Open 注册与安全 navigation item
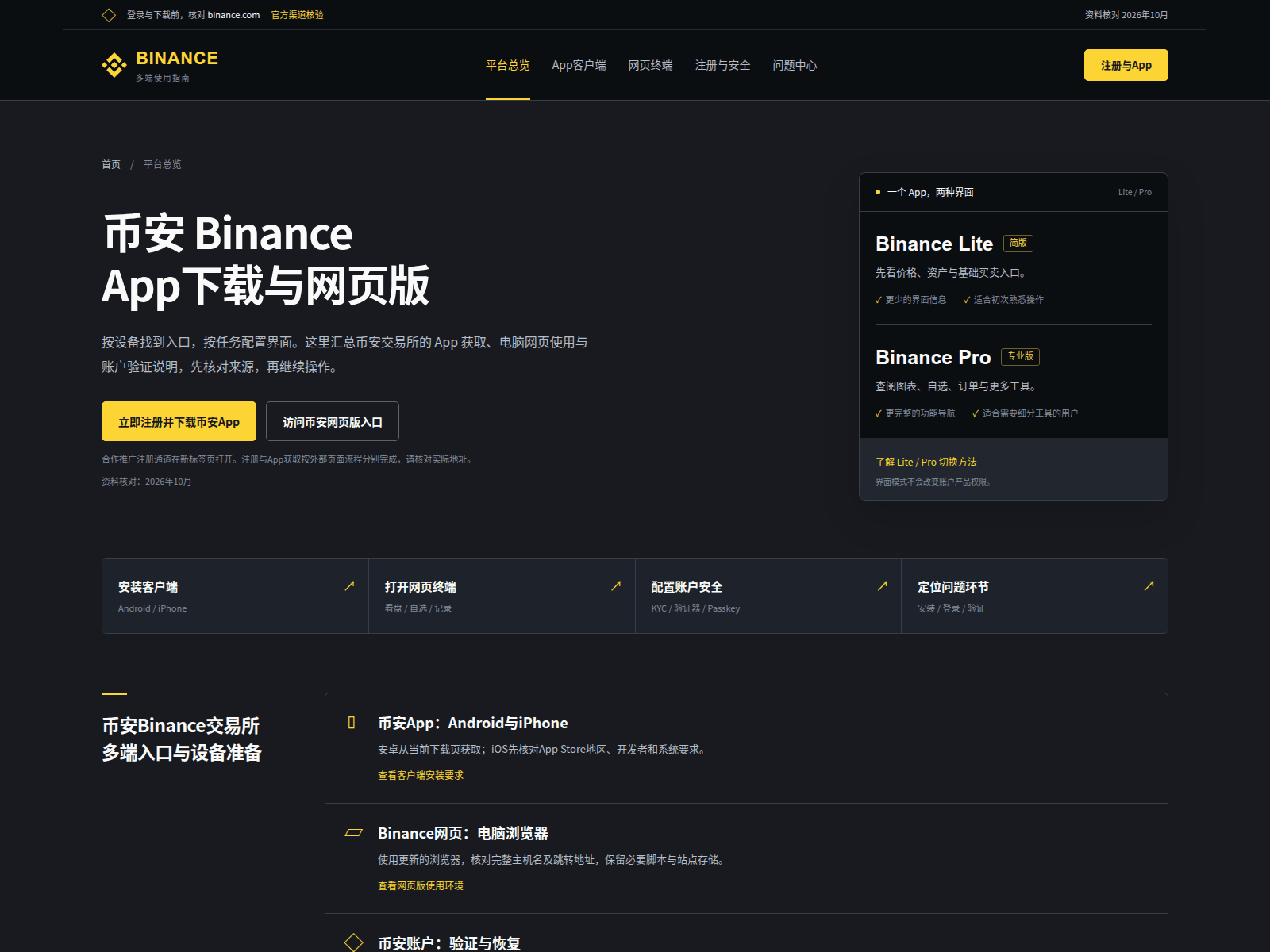This screenshot has height=952, width=1270. [x=722, y=65]
